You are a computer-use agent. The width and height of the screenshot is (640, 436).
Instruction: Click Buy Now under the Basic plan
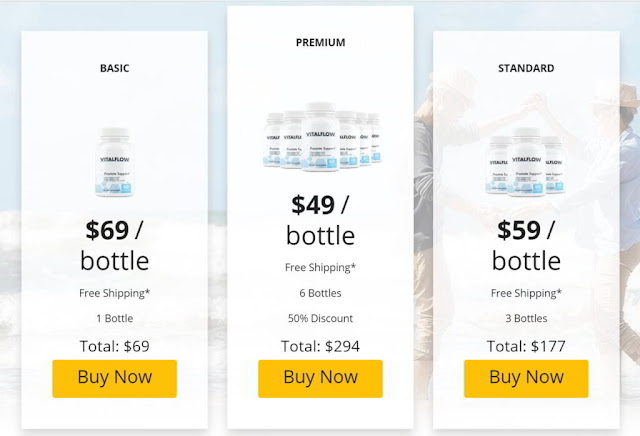(x=115, y=378)
